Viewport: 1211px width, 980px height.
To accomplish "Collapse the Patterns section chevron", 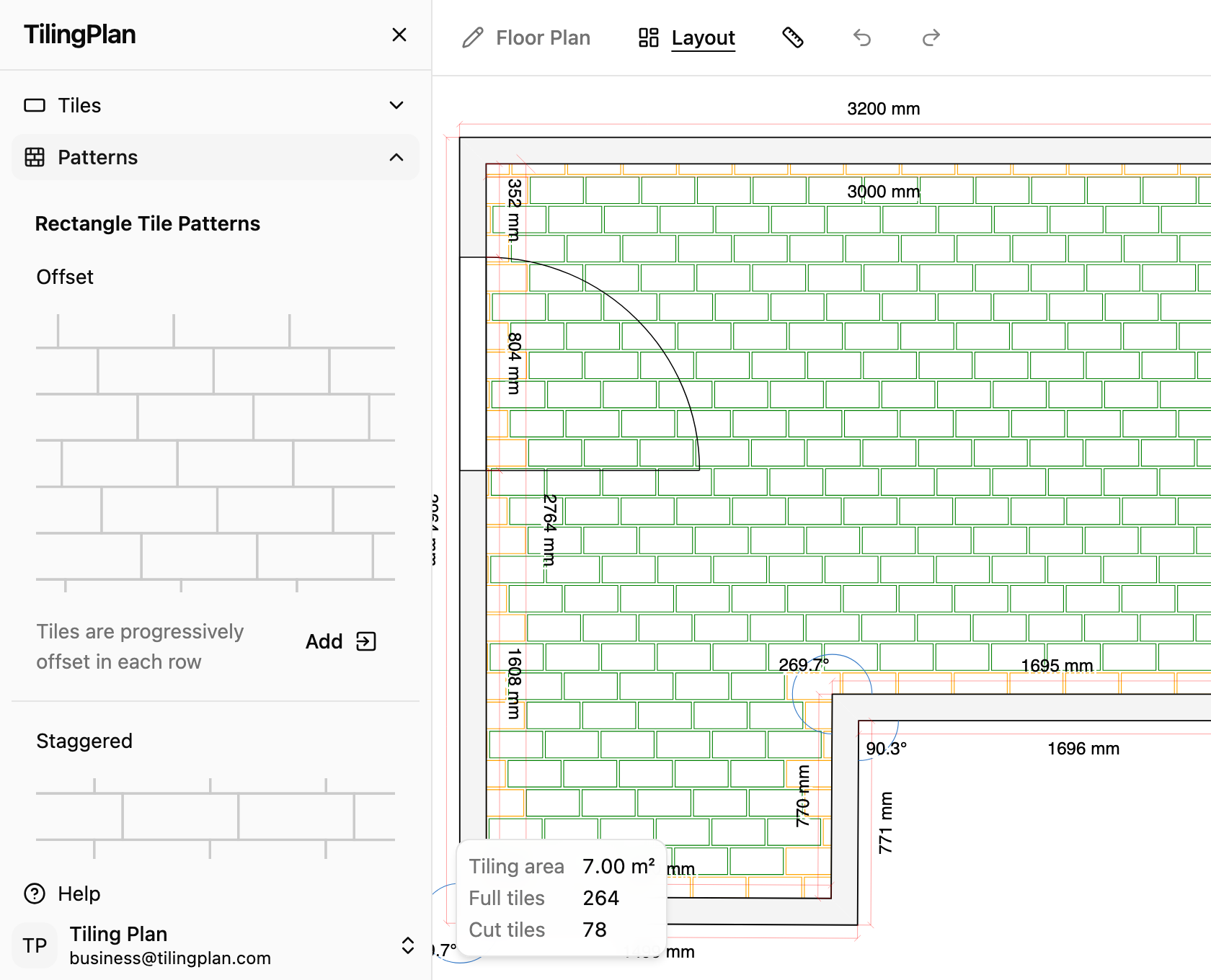I will point(396,157).
